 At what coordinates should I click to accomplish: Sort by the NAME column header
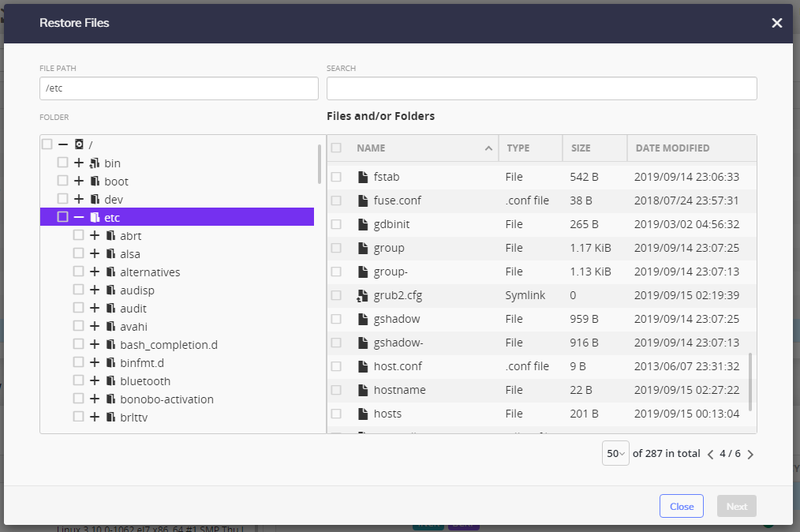coord(371,148)
